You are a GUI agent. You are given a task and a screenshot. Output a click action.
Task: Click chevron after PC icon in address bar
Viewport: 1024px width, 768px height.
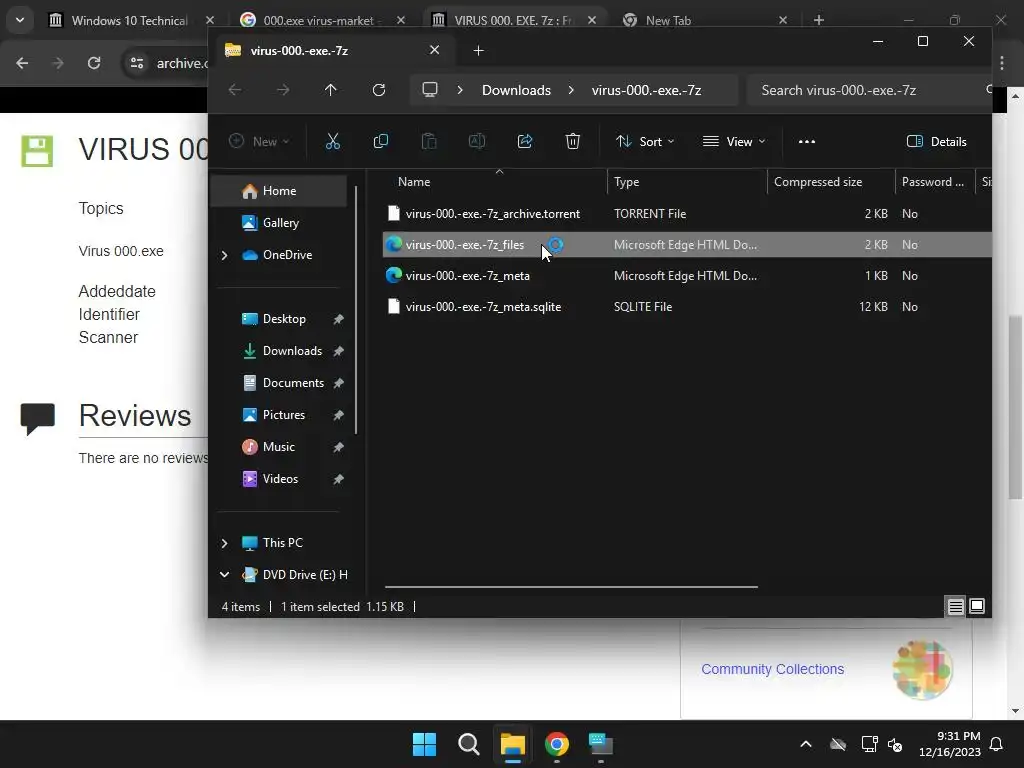pyautogui.click(x=460, y=90)
